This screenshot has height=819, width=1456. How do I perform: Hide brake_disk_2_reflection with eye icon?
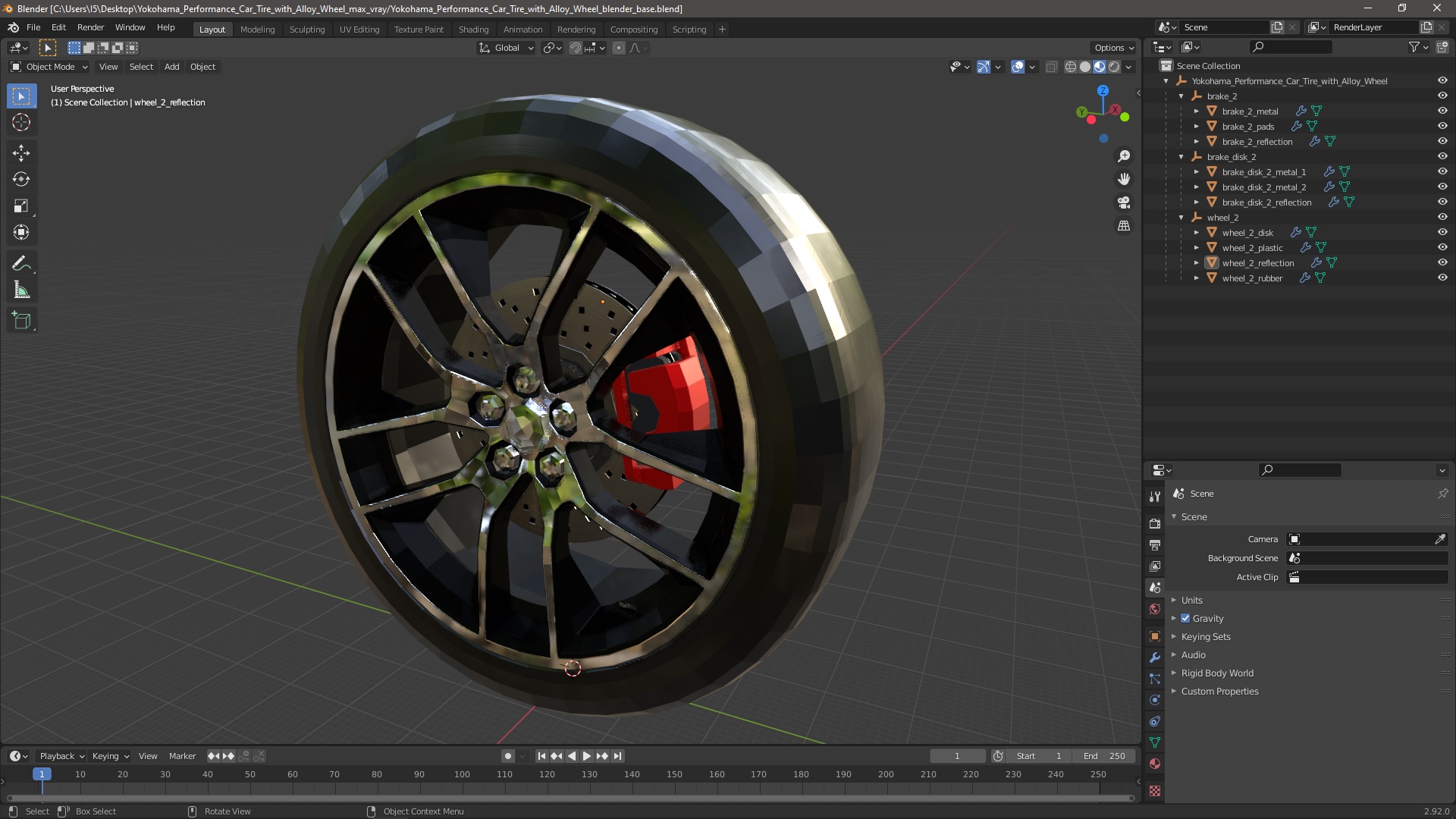click(1442, 202)
